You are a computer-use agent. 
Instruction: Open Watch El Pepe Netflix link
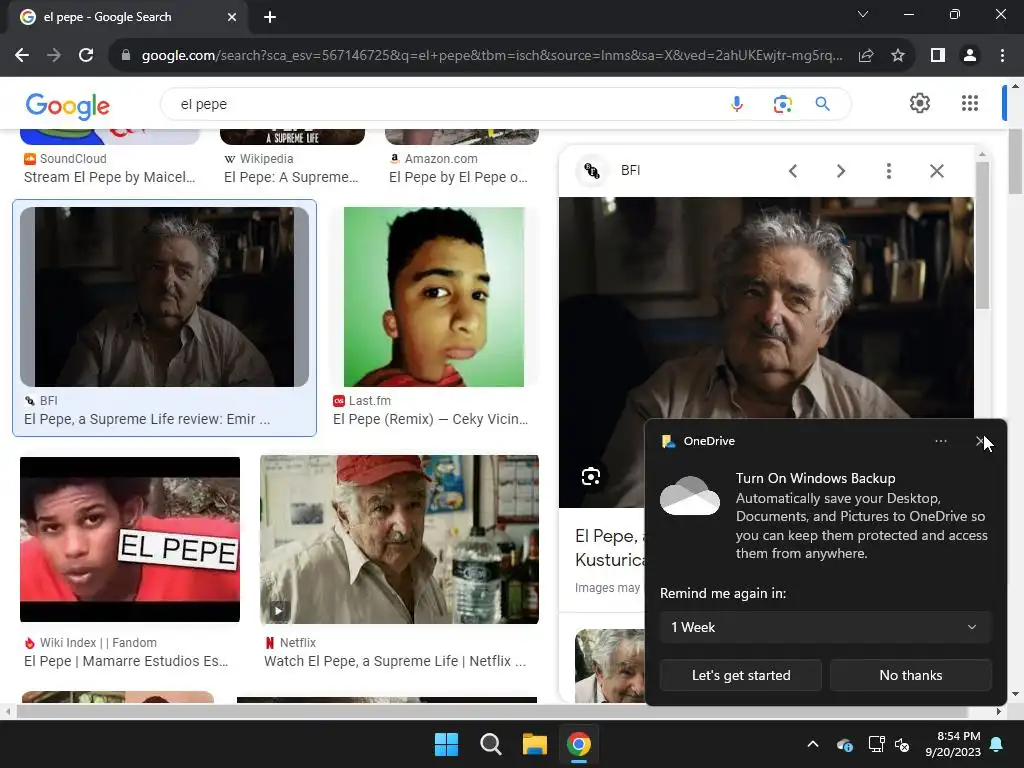coord(394,661)
